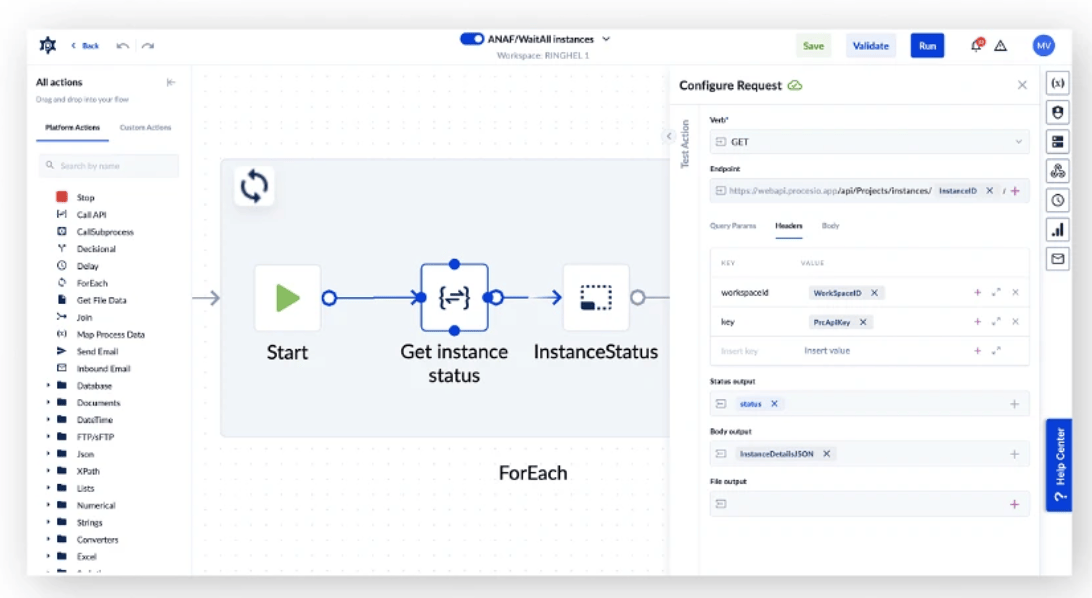The height and width of the screenshot is (598, 1092).
Task: Remove the WorkSpaceID value tag
Action: click(x=874, y=293)
